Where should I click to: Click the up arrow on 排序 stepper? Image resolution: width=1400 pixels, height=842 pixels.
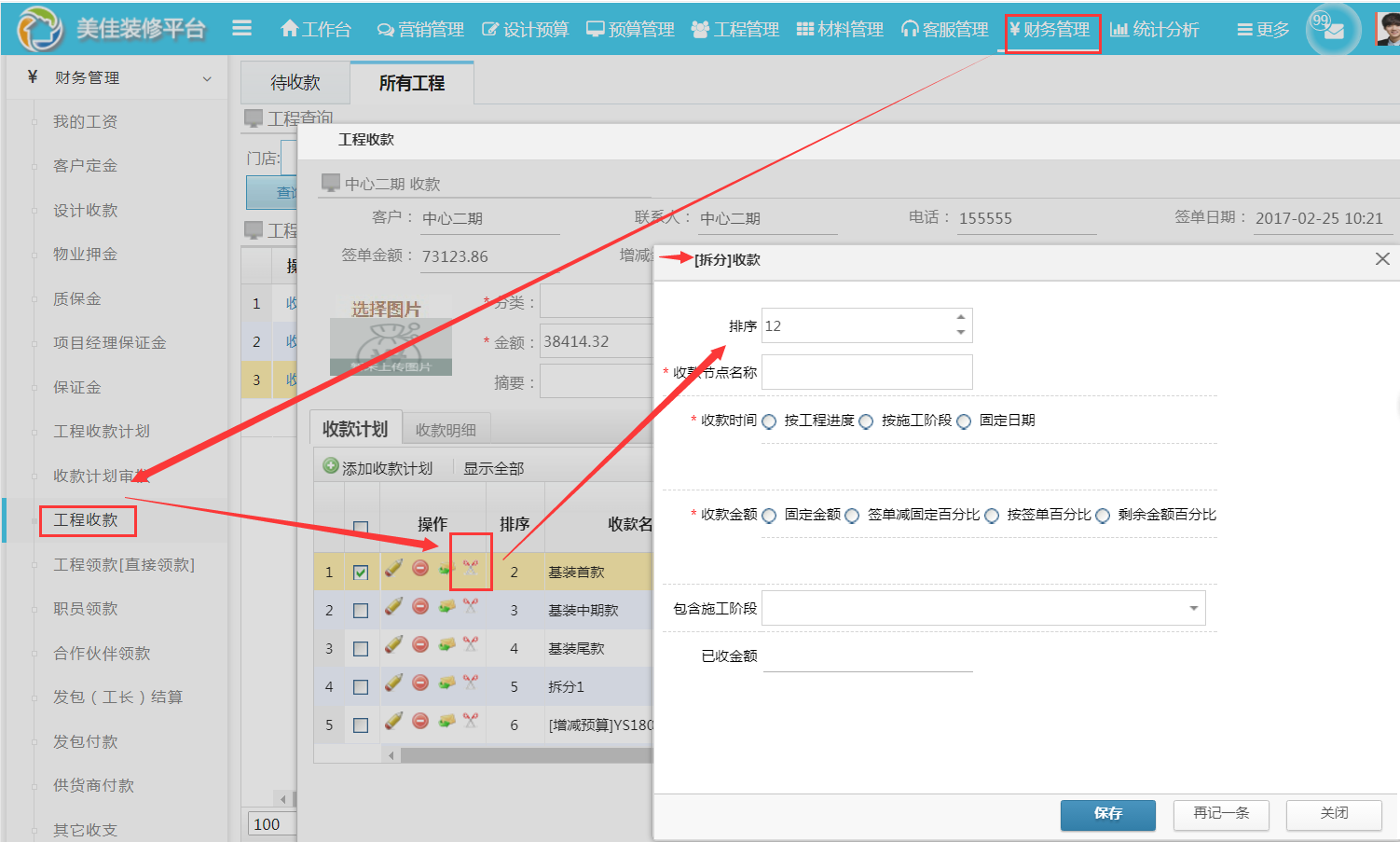(961, 318)
